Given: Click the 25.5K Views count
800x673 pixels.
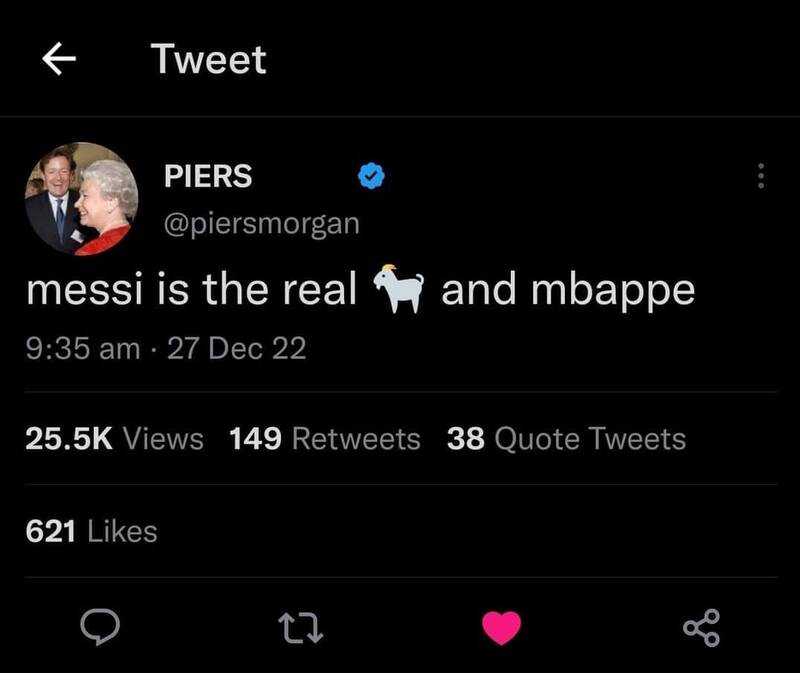Looking at the screenshot, I should 114,438.
